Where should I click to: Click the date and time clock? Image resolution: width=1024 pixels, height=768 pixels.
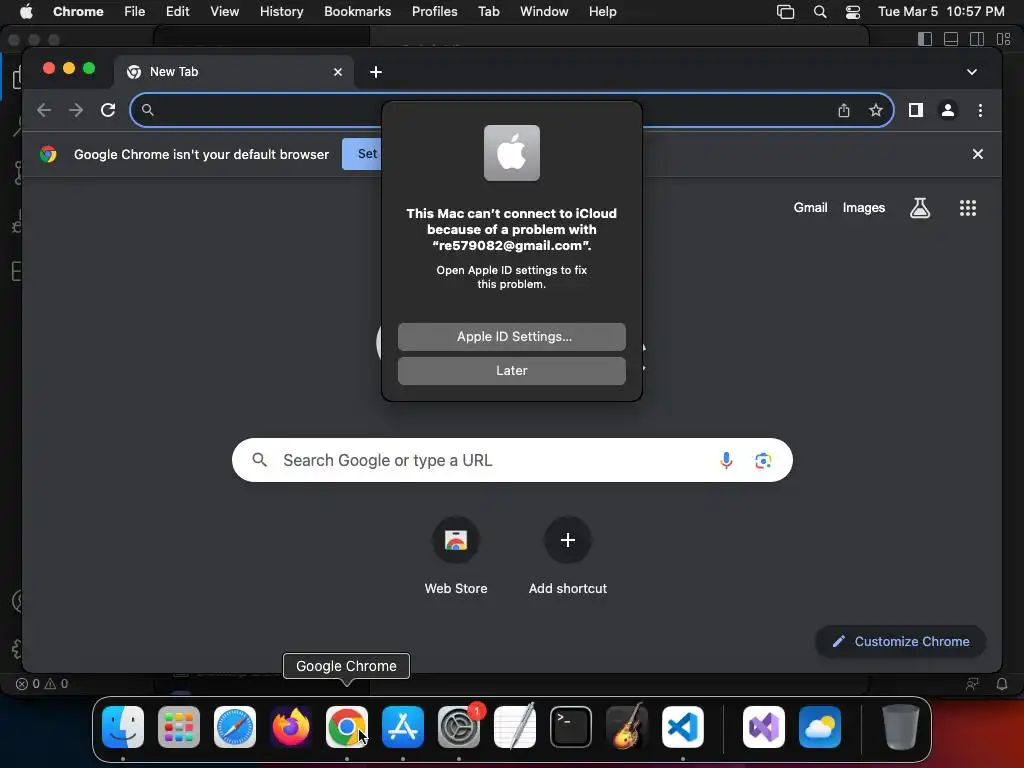(941, 12)
